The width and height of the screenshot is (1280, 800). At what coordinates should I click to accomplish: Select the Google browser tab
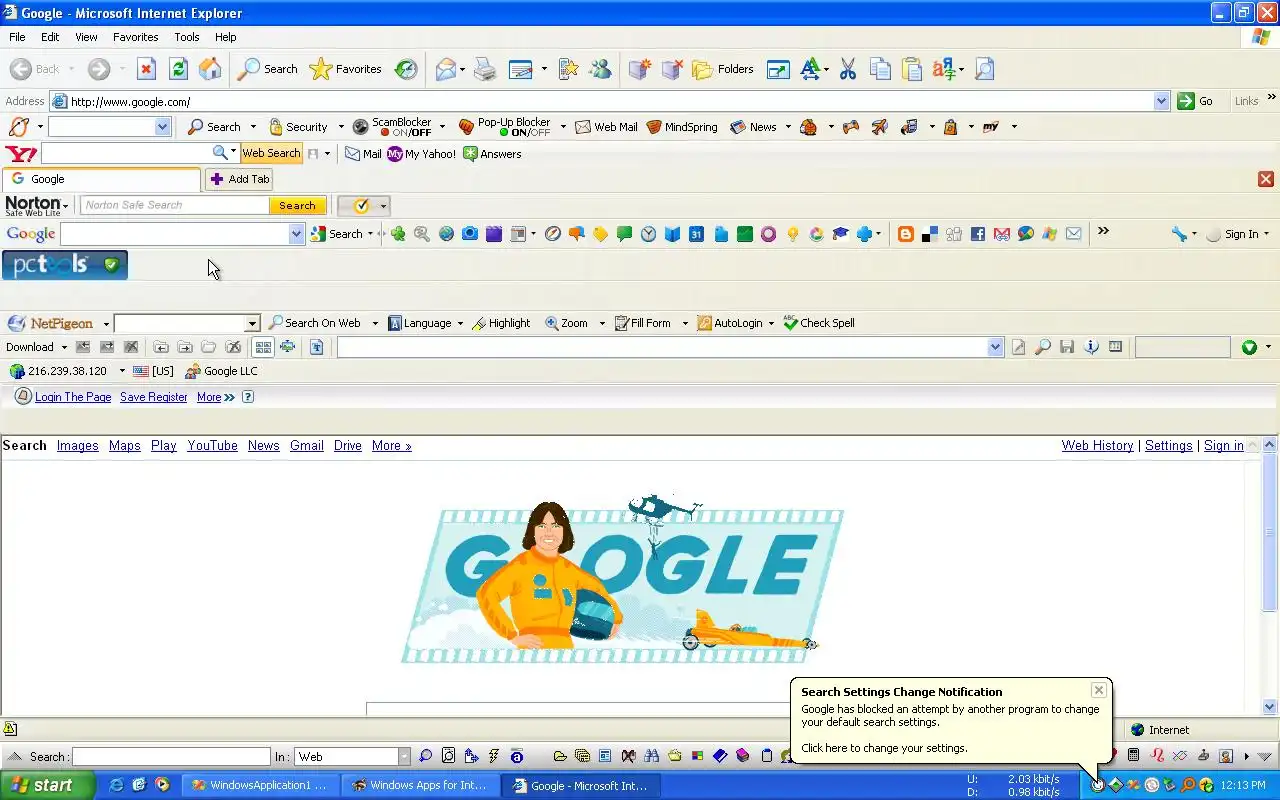(x=101, y=179)
